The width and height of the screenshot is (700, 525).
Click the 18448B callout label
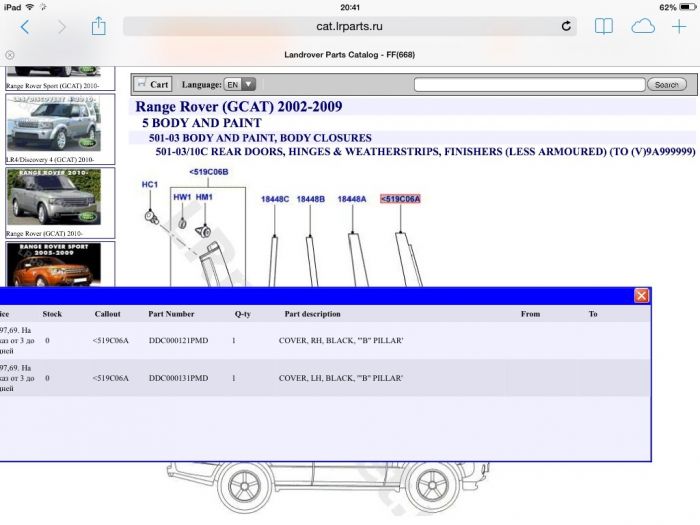click(311, 199)
